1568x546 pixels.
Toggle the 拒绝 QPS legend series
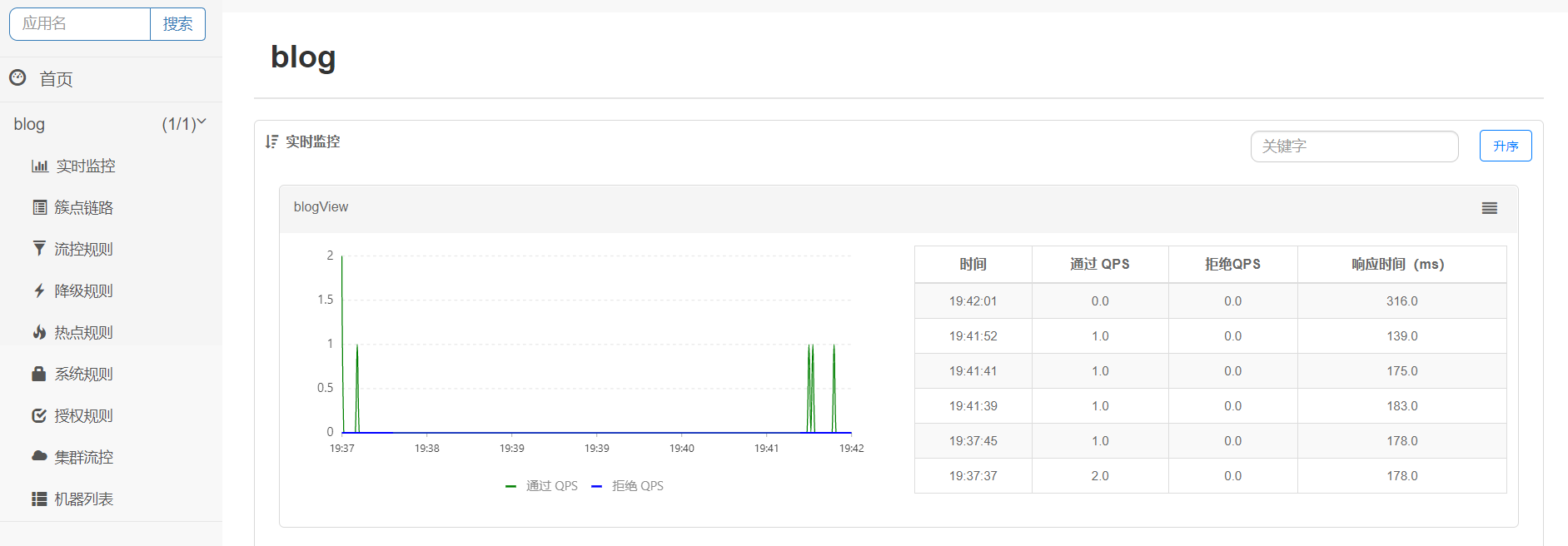pos(627,486)
